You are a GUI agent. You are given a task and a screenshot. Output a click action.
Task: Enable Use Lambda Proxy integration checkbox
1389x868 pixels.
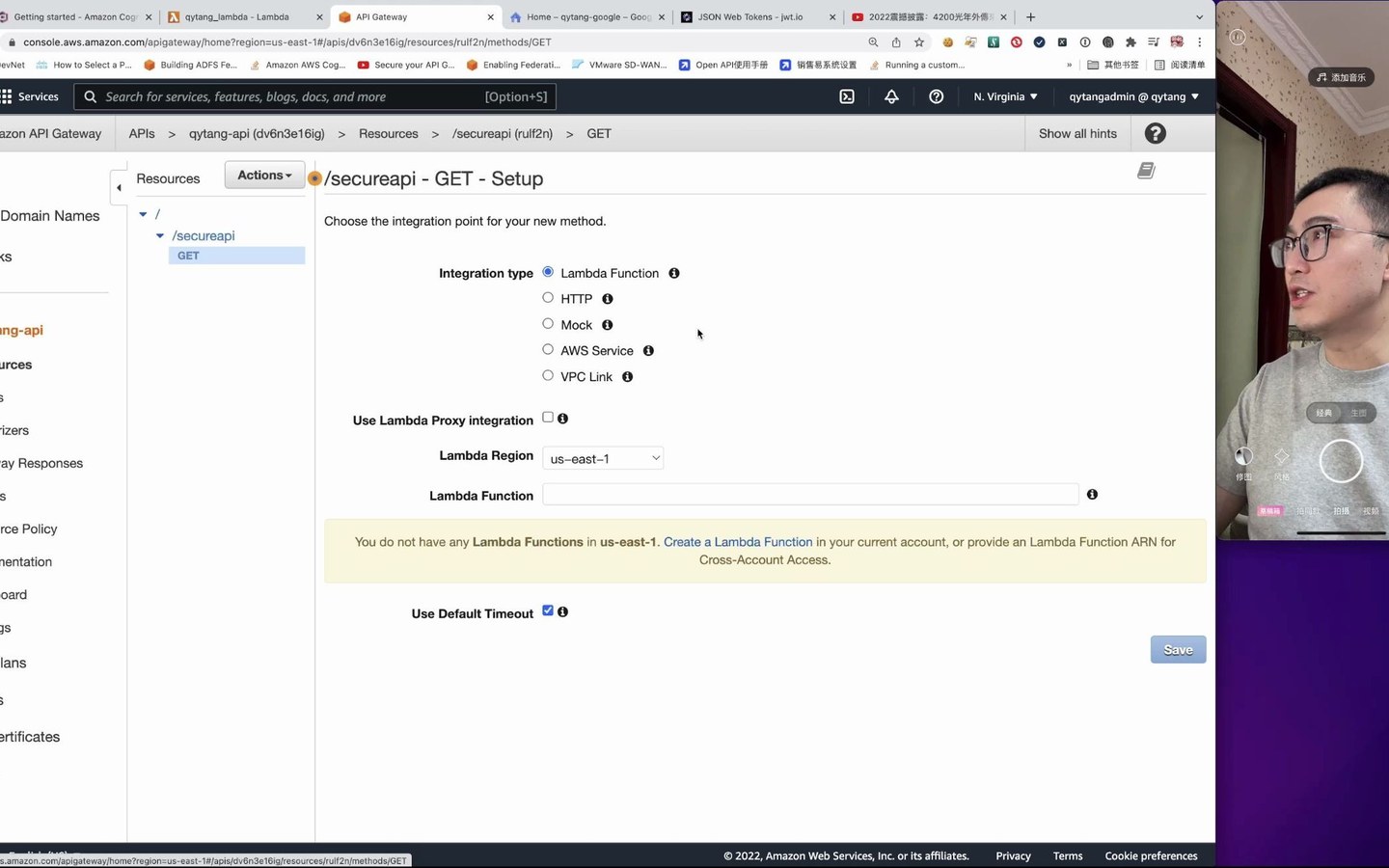point(548,418)
